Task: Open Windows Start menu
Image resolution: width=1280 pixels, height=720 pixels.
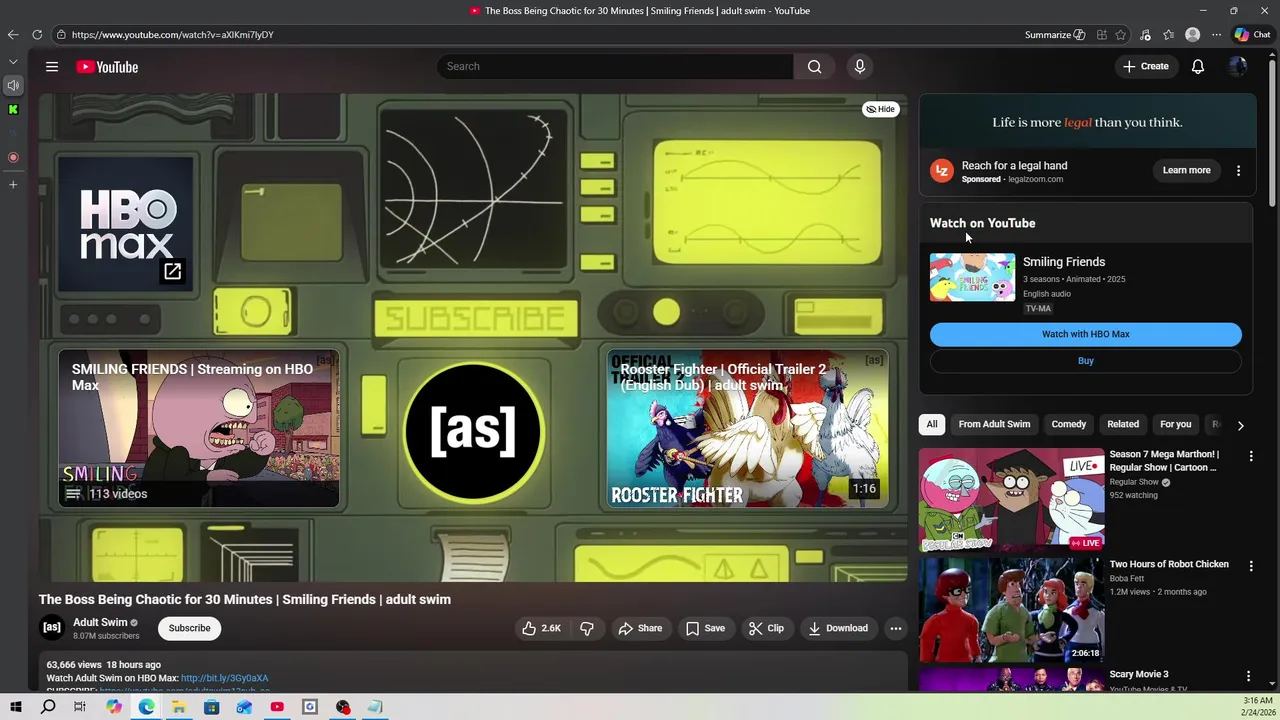Action: pos(15,707)
